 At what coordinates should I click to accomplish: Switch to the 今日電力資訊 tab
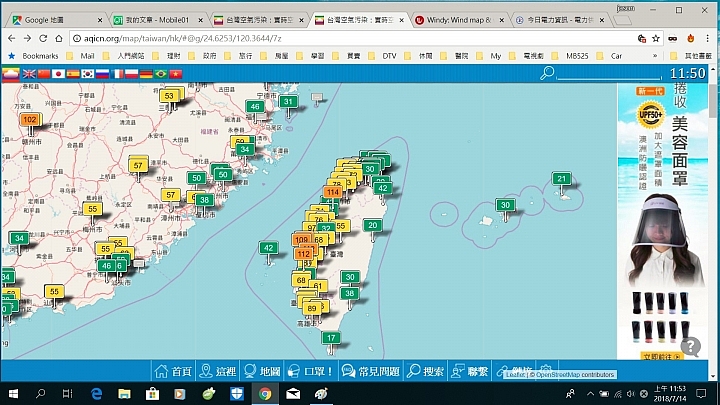click(559, 20)
